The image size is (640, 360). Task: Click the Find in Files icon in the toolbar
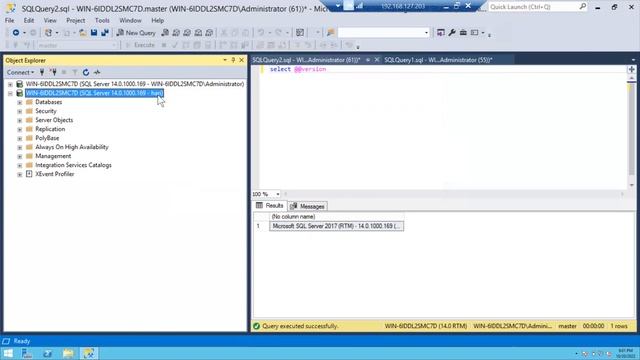point(331,33)
